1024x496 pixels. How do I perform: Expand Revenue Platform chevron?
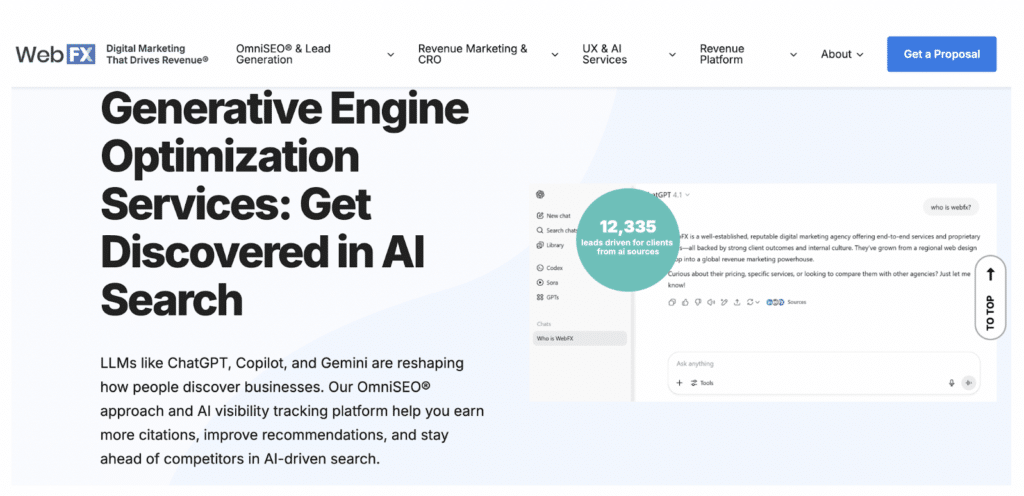[x=793, y=55]
